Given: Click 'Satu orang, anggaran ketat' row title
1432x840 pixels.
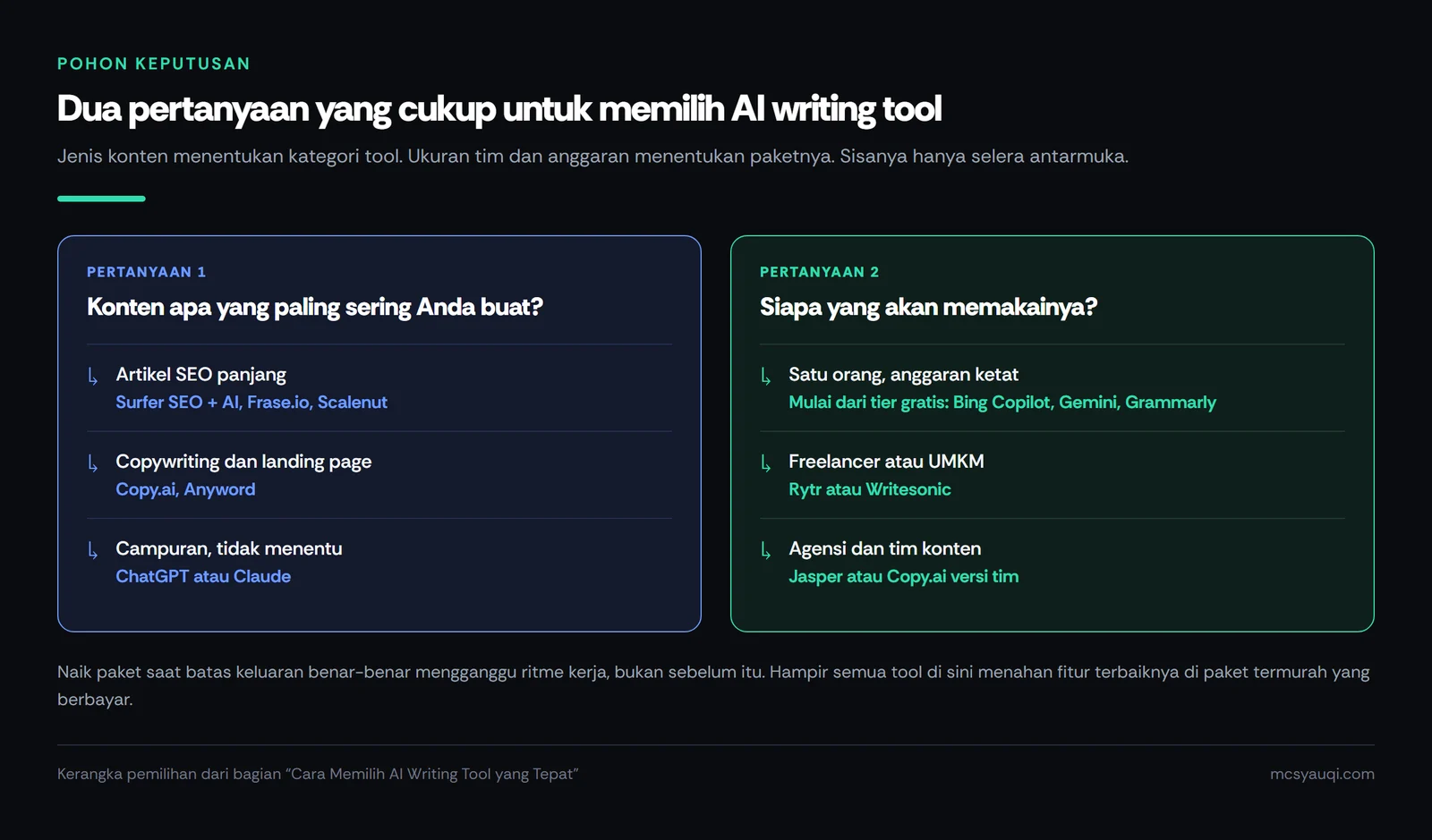Looking at the screenshot, I should [x=903, y=374].
